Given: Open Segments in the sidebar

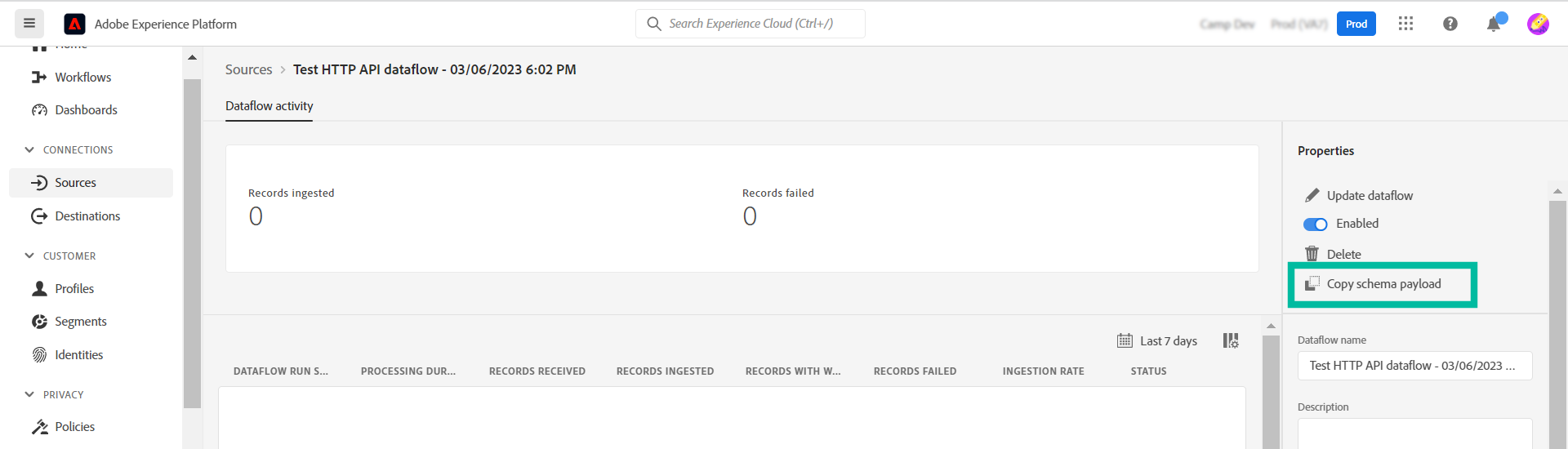Looking at the screenshot, I should [80, 322].
